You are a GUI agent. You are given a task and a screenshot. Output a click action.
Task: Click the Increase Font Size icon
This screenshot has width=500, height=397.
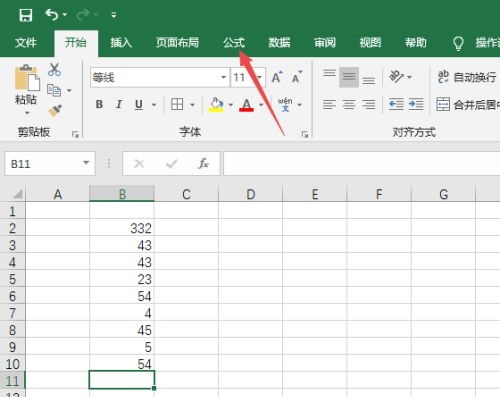click(277, 77)
